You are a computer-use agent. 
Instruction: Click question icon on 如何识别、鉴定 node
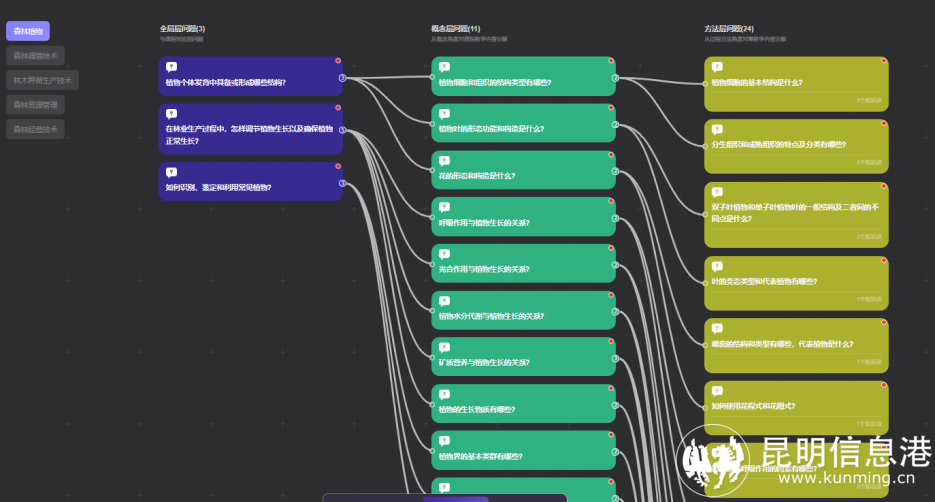coord(171,172)
